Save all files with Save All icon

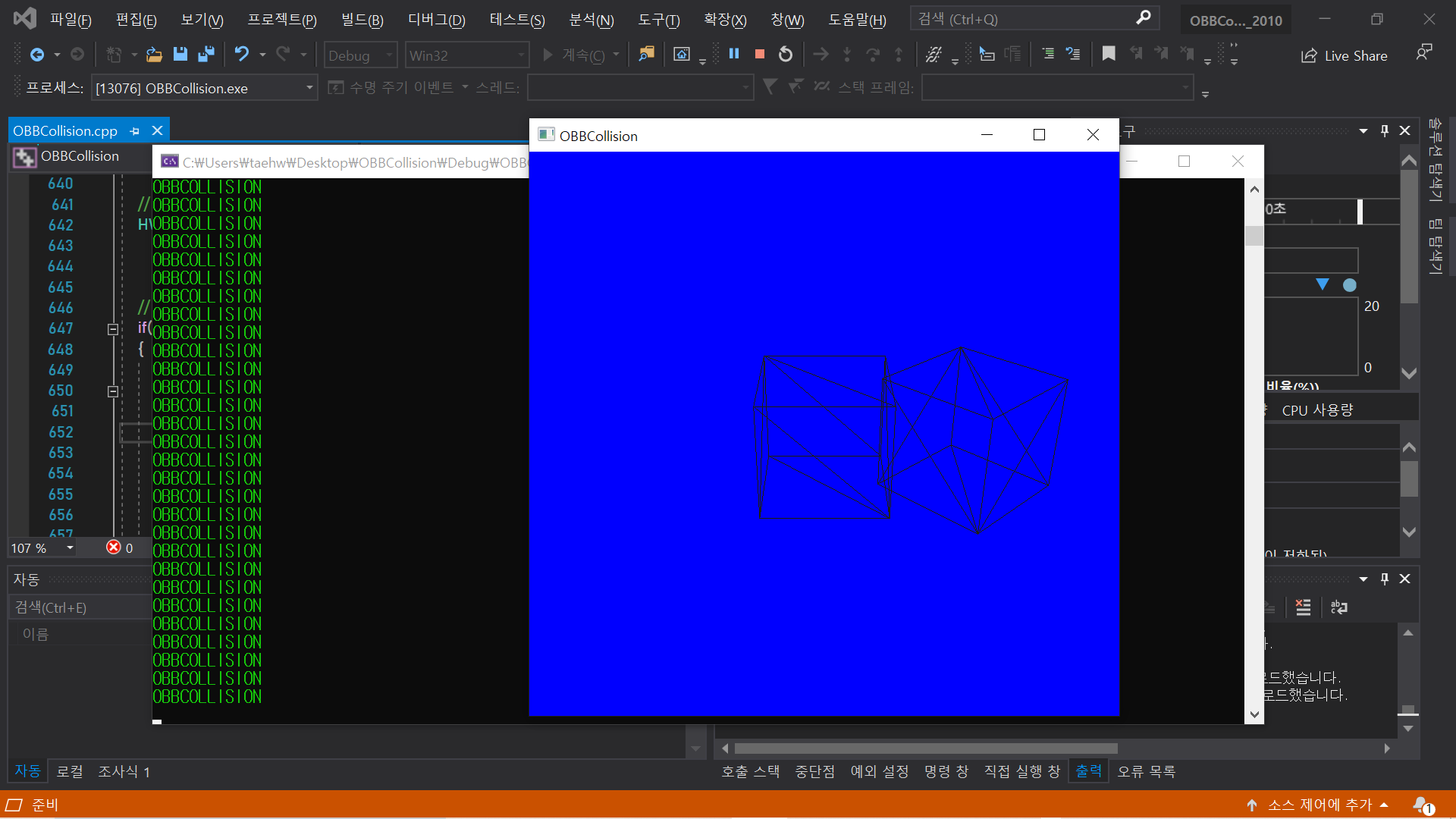pos(206,54)
